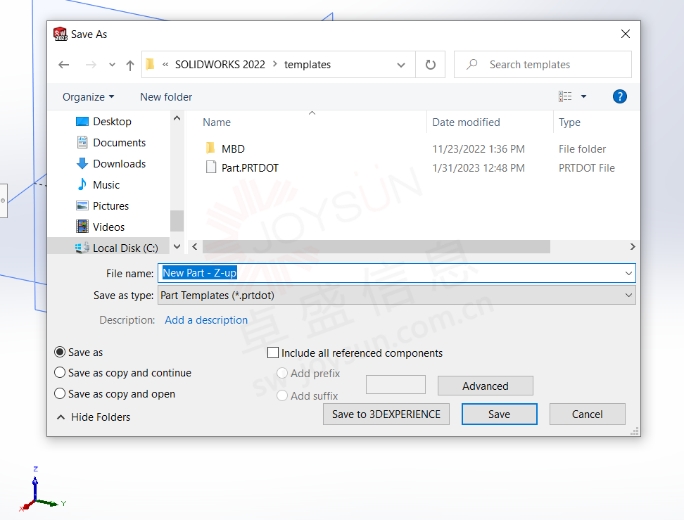The width and height of the screenshot is (684, 520).
Task: Expand the view options arrow
Action: 584,96
